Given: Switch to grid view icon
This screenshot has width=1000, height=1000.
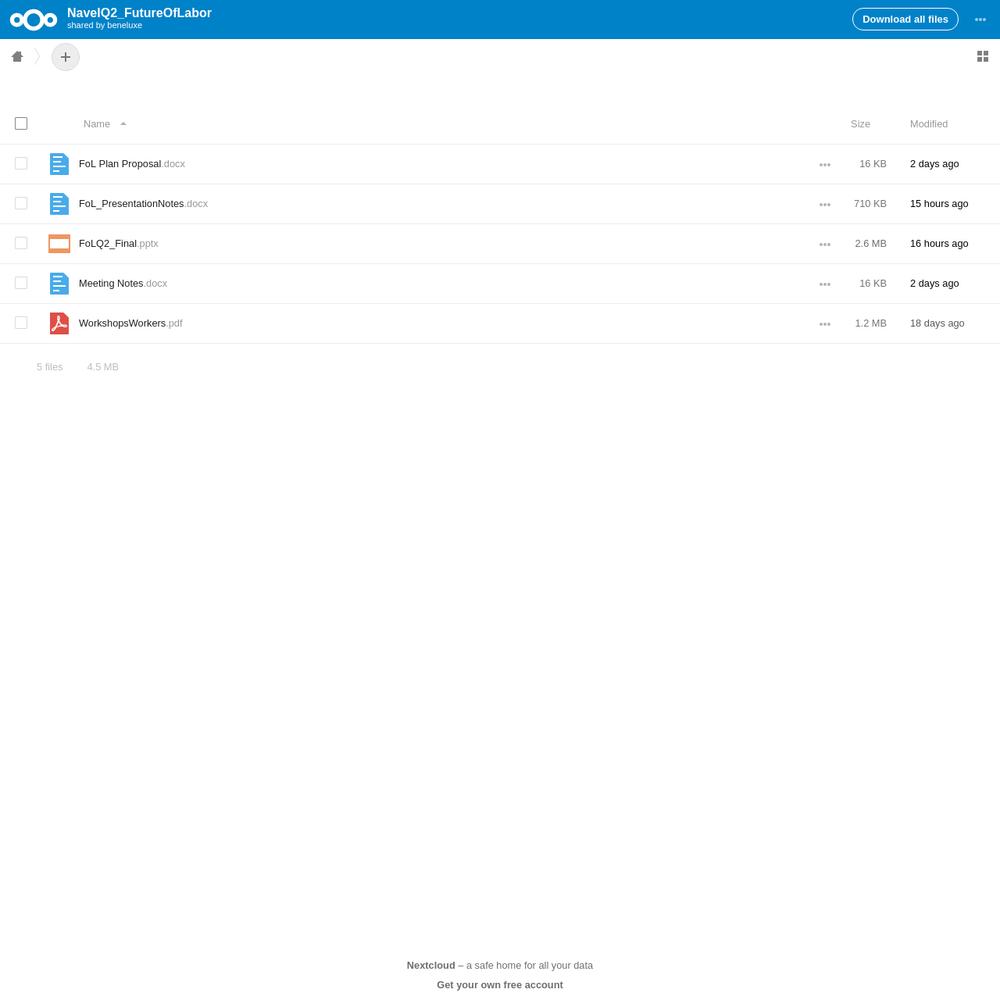Looking at the screenshot, I should [x=982, y=57].
